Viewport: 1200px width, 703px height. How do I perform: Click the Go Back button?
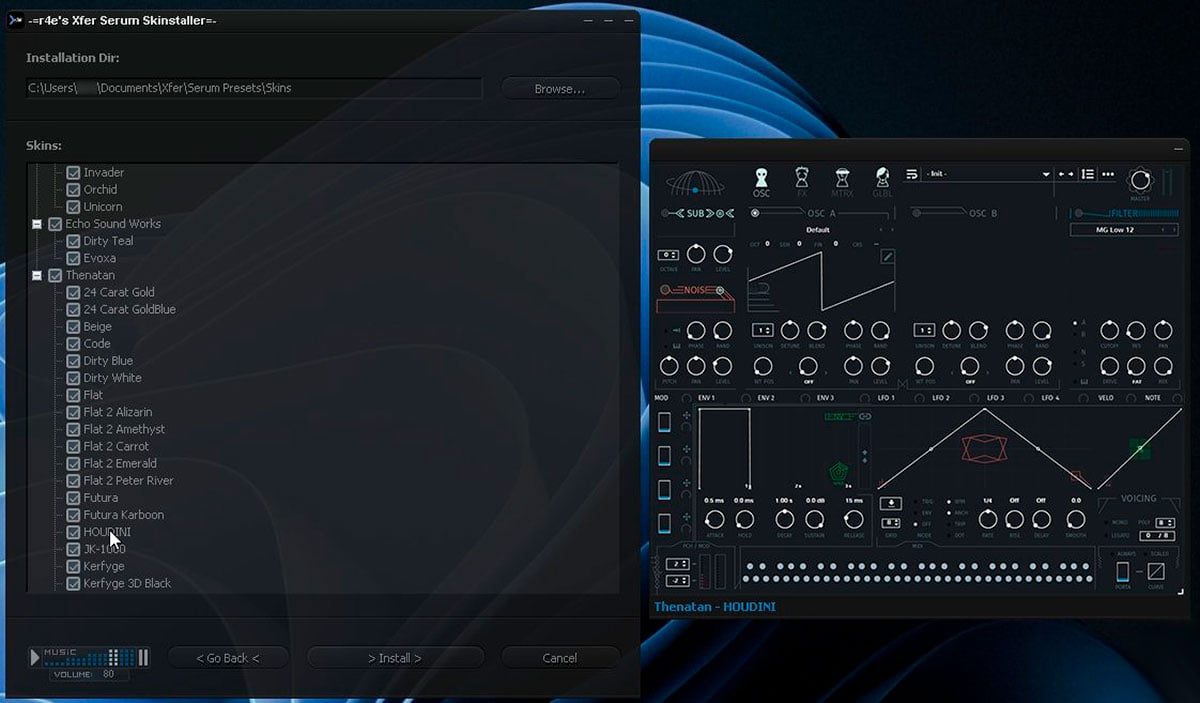click(x=228, y=658)
